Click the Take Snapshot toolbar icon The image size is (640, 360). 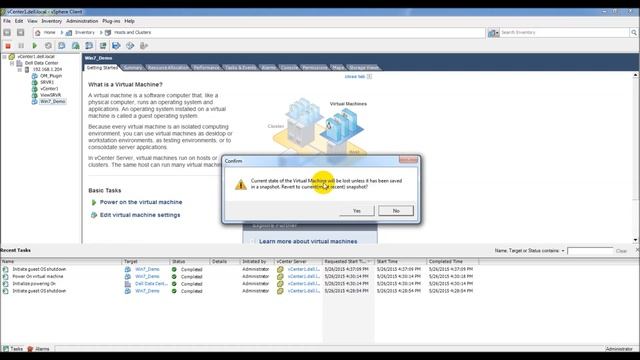point(62,46)
